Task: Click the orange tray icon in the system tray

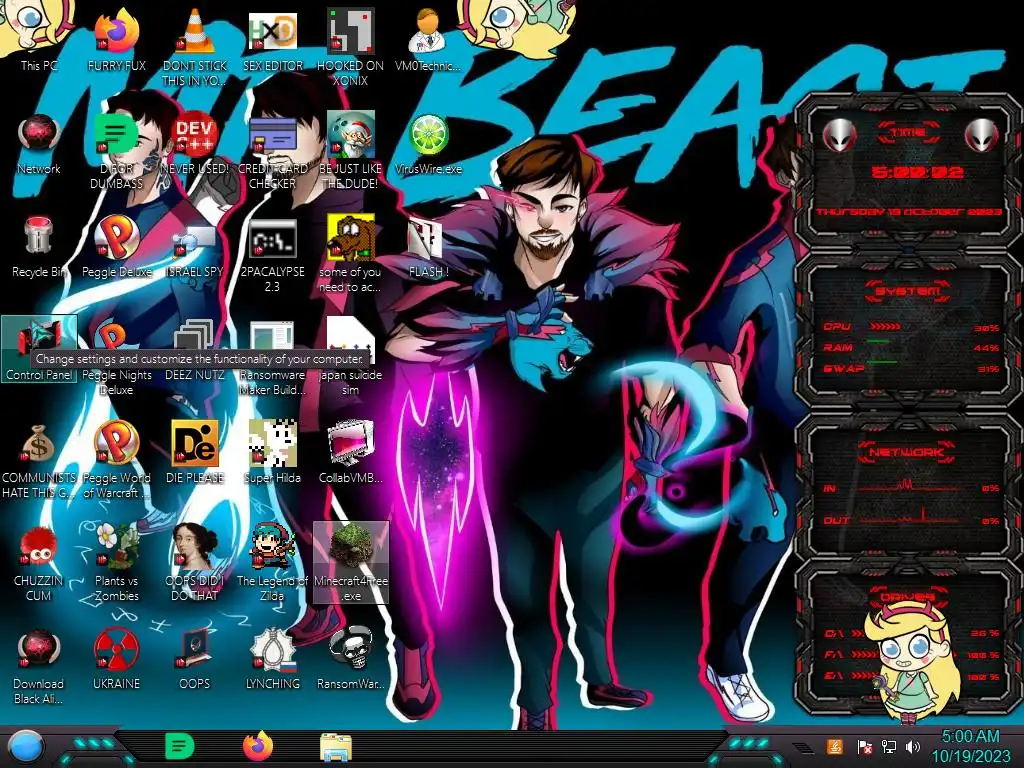Action: point(835,746)
